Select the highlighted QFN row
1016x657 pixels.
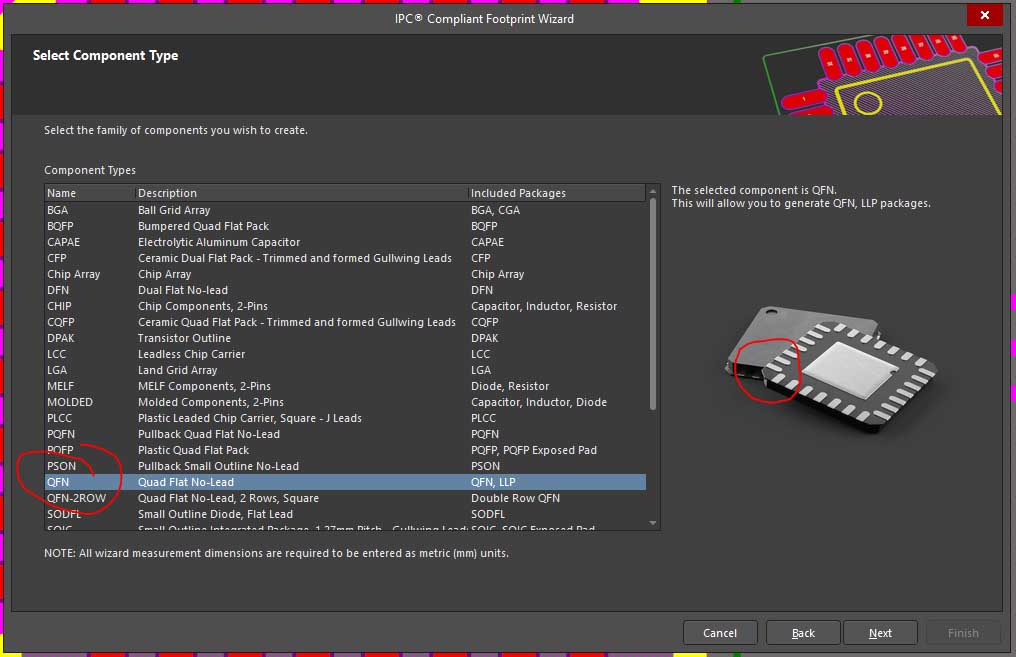[x=185, y=482]
